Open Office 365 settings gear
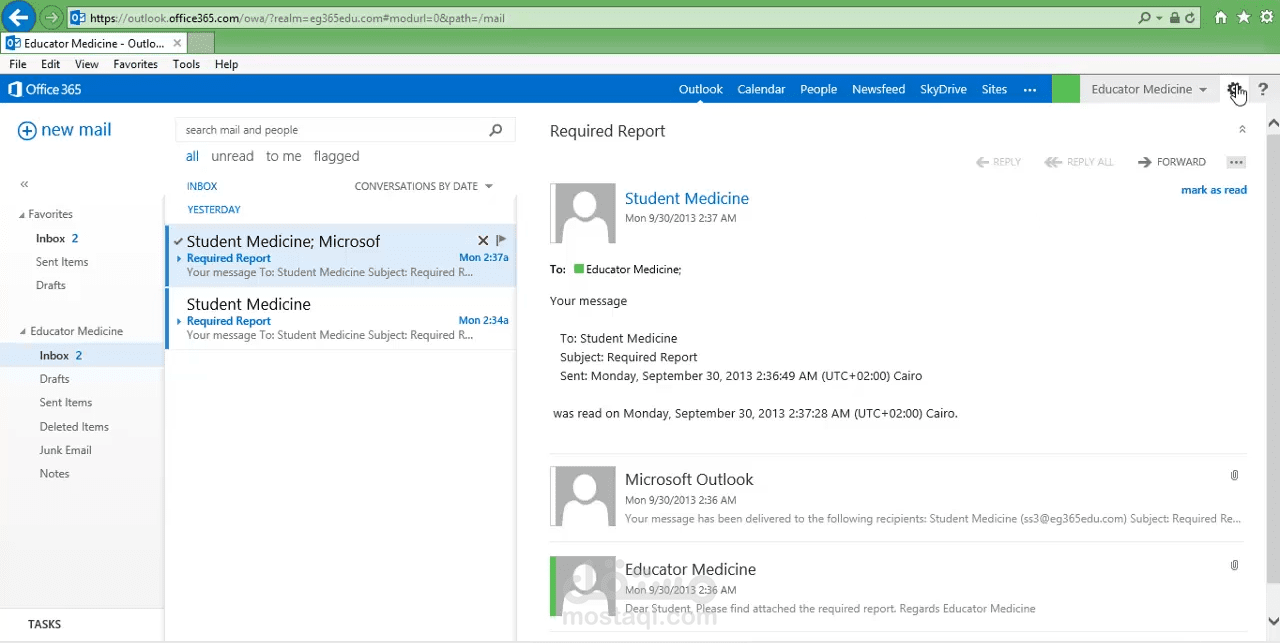 point(1235,89)
